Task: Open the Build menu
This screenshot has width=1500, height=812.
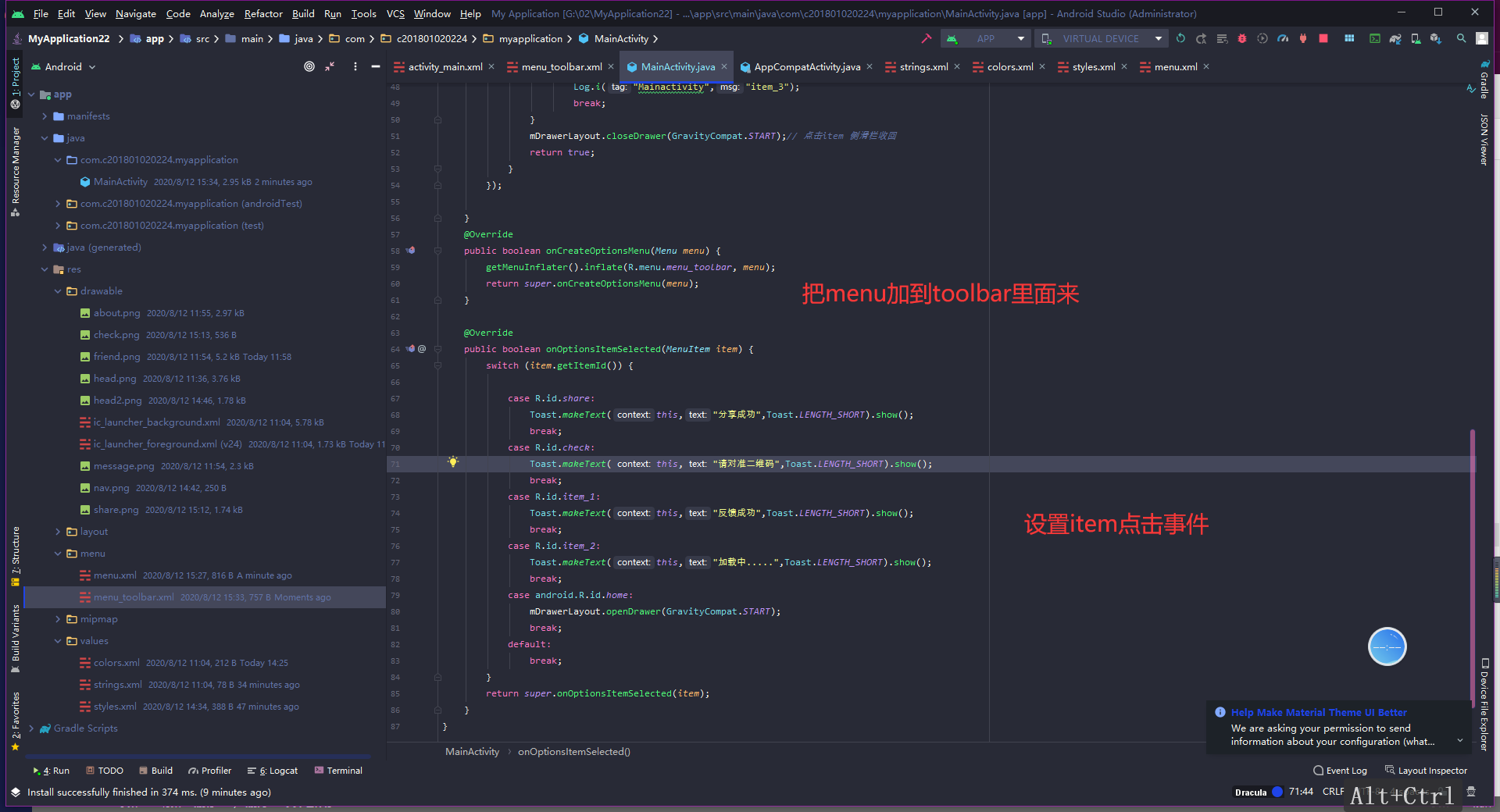Action: point(303,13)
